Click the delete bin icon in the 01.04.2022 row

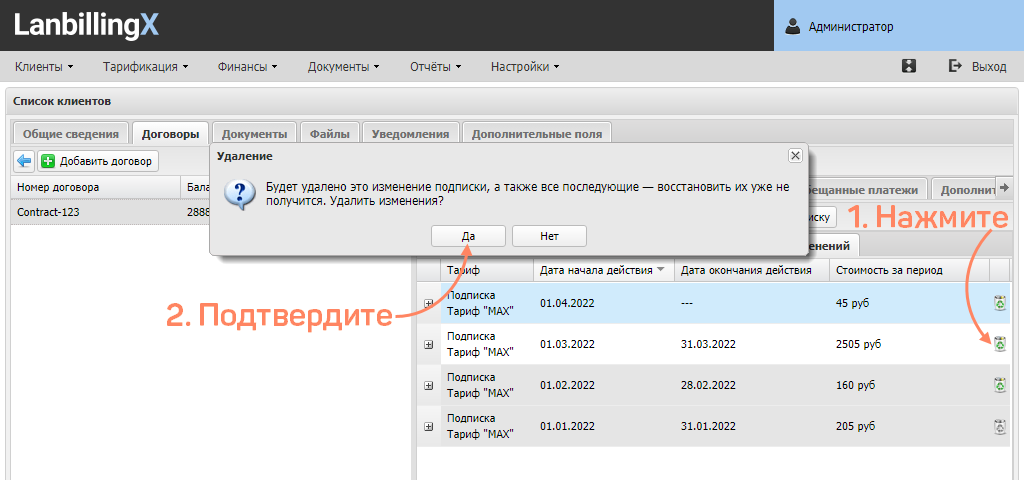(x=1000, y=303)
